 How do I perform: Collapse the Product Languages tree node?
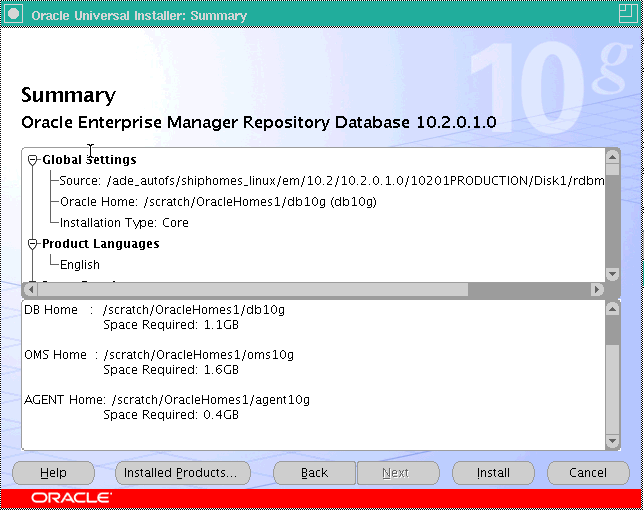(32, 244)
